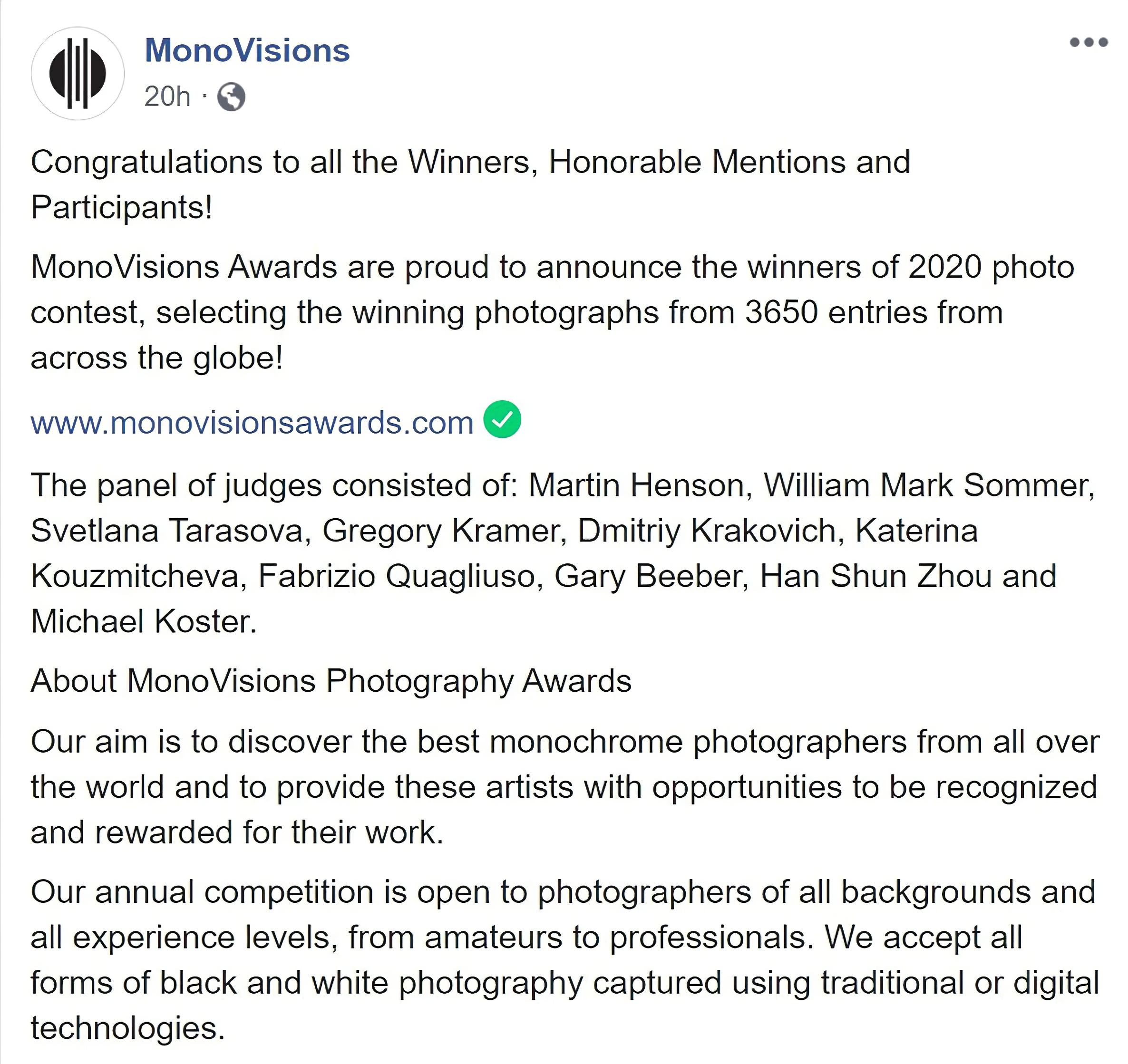The height and width of the screenshot is (1064, 1128).
Task: Click the MonoVisions striped circle logo
Action: 78,74
